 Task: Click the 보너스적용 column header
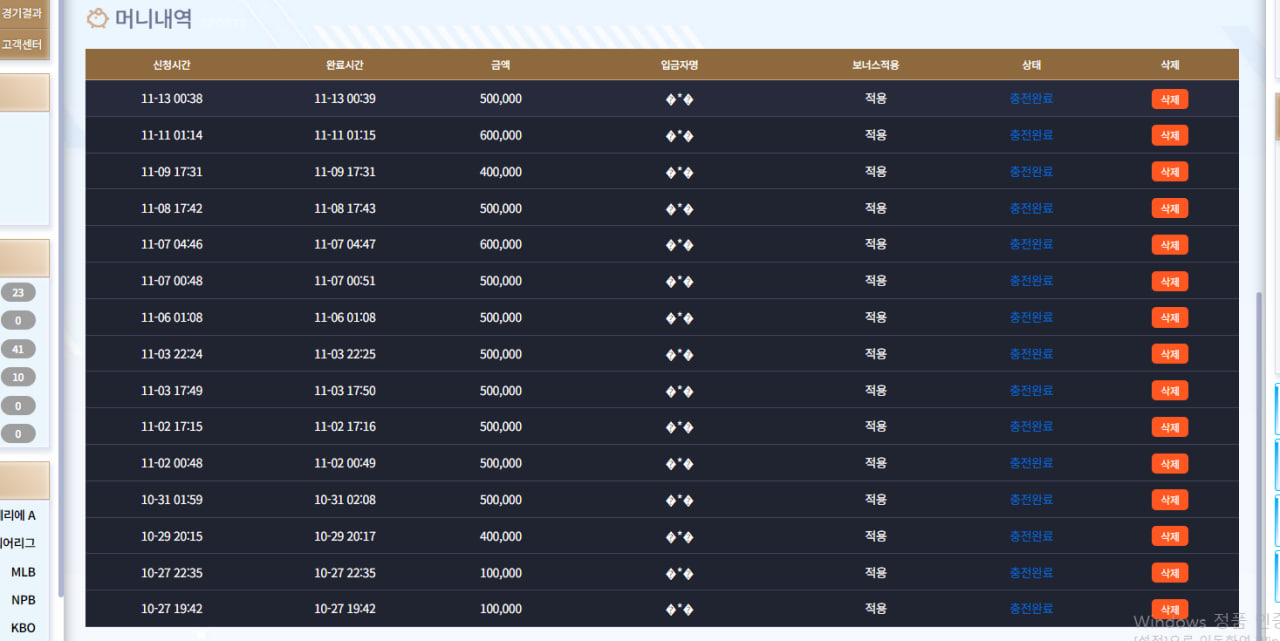coord(876,65)
